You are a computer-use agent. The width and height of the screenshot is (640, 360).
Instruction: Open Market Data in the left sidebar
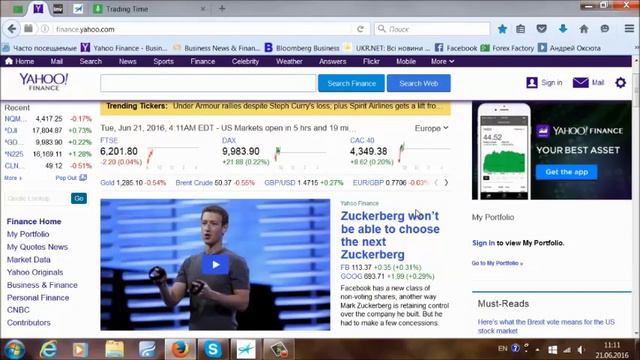(x=29, y=259)
